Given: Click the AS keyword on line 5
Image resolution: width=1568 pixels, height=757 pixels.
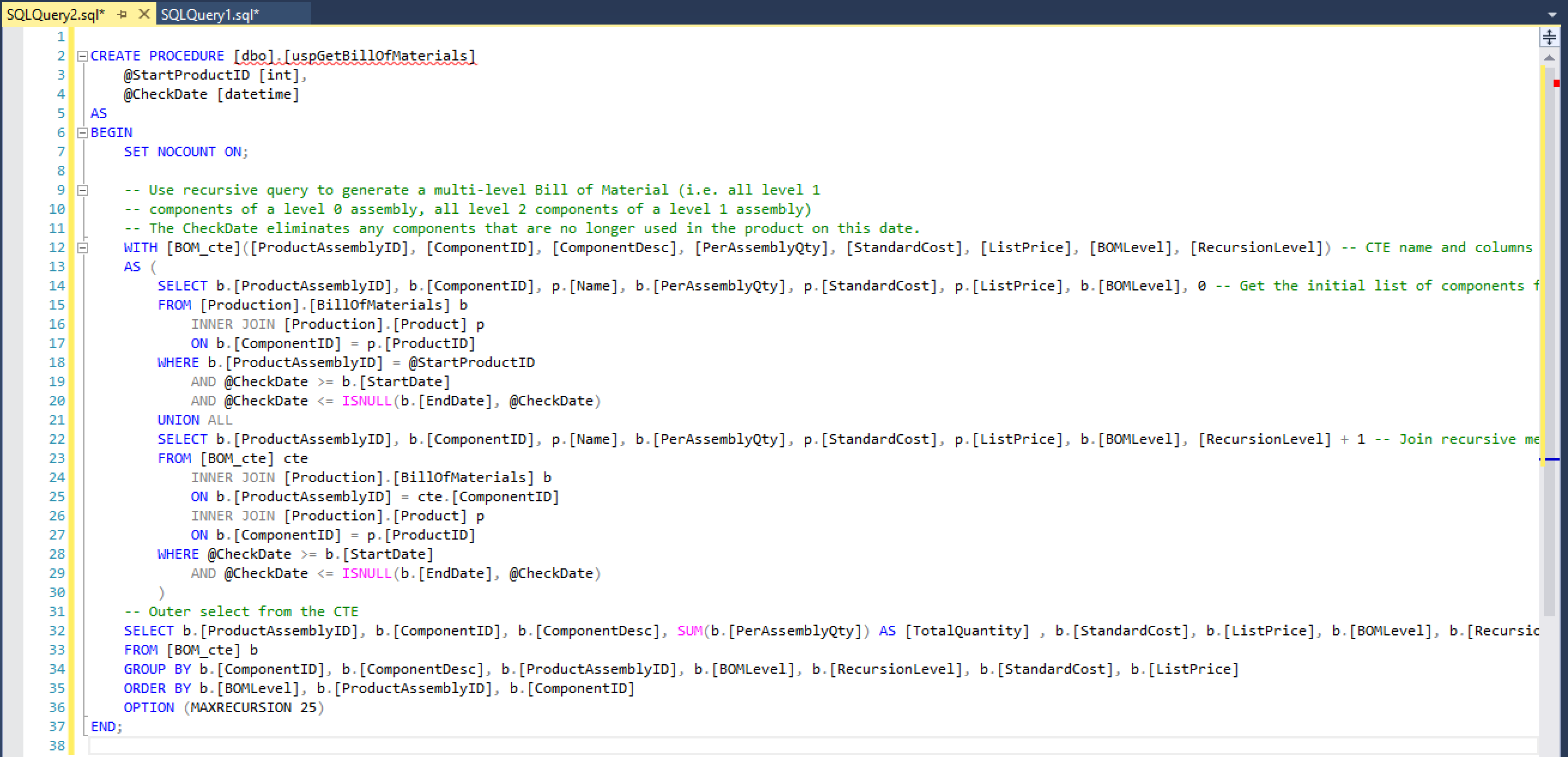Looking at the screenshot, I should (99, 113).
